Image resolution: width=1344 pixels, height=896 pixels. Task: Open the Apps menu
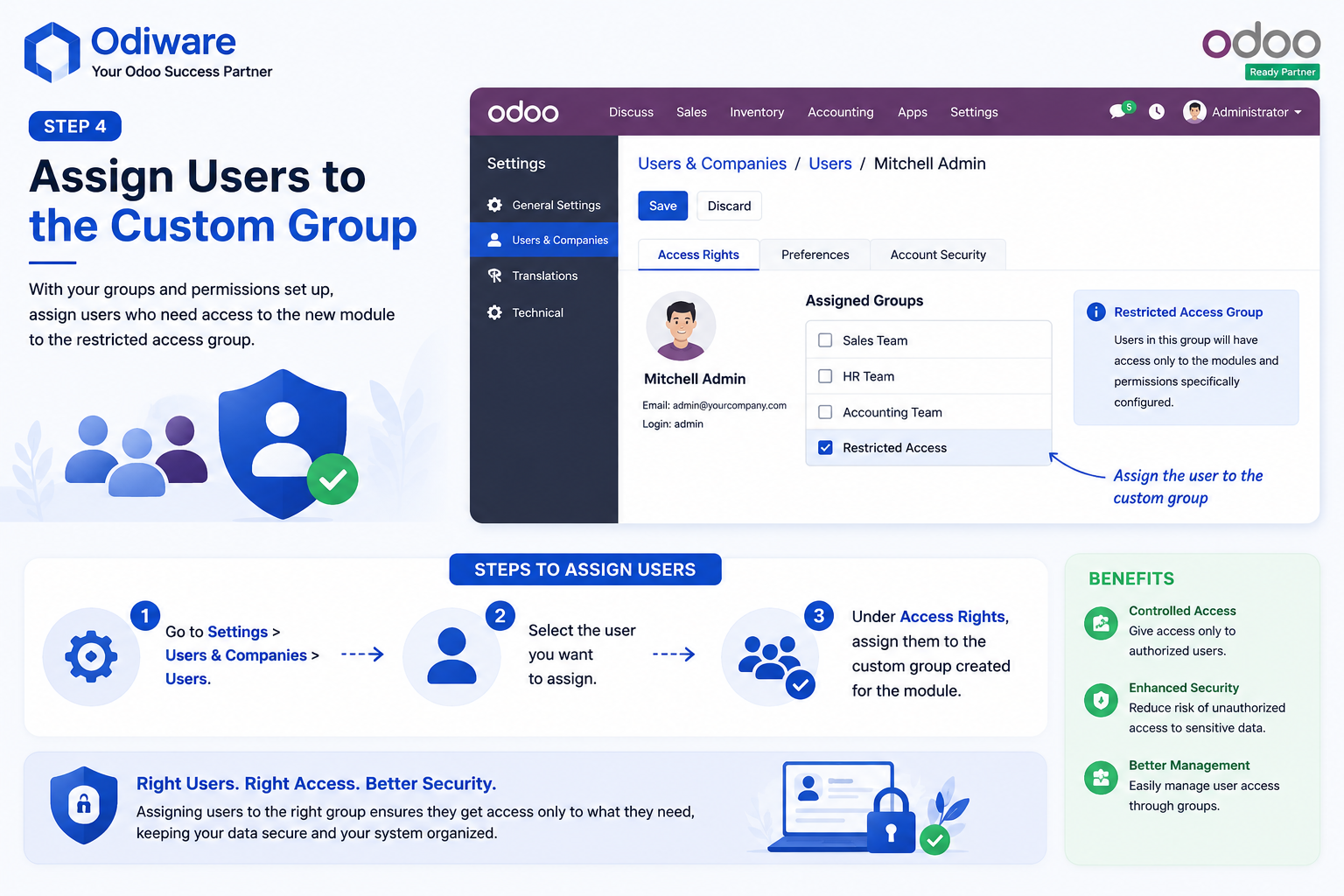click(x=912, y=112)
